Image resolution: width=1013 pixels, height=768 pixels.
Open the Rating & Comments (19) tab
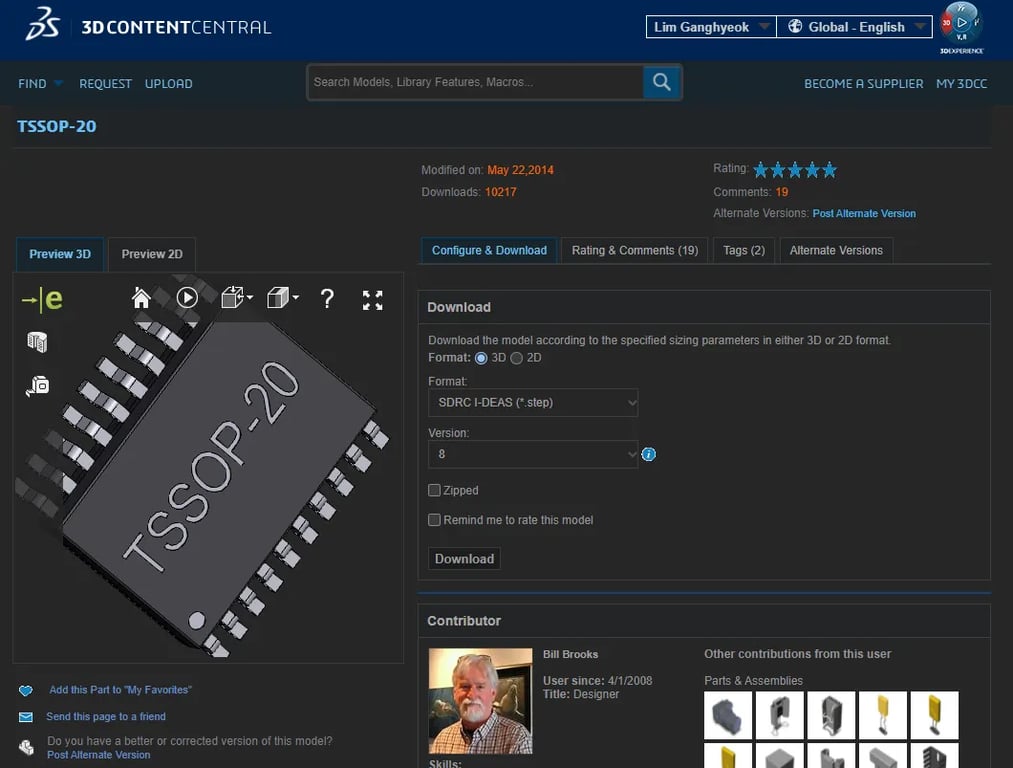[634, 250]
